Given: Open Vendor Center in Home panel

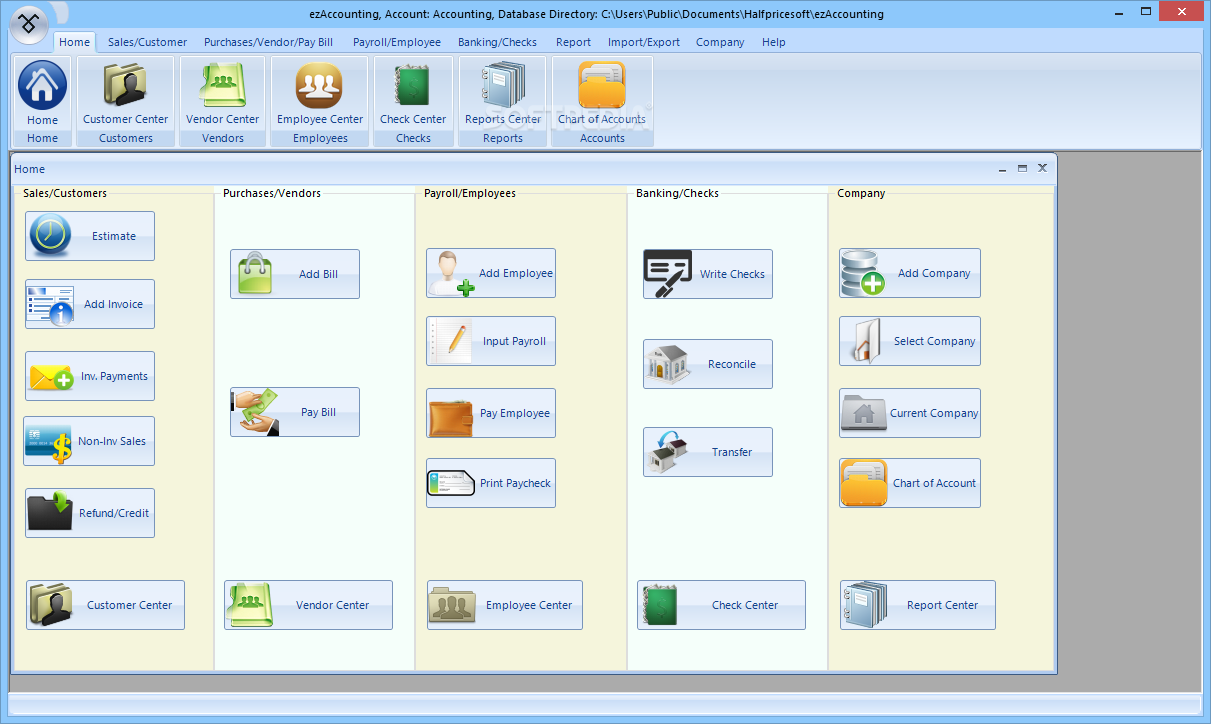Looking at the screenshot, I should point(309,605).
